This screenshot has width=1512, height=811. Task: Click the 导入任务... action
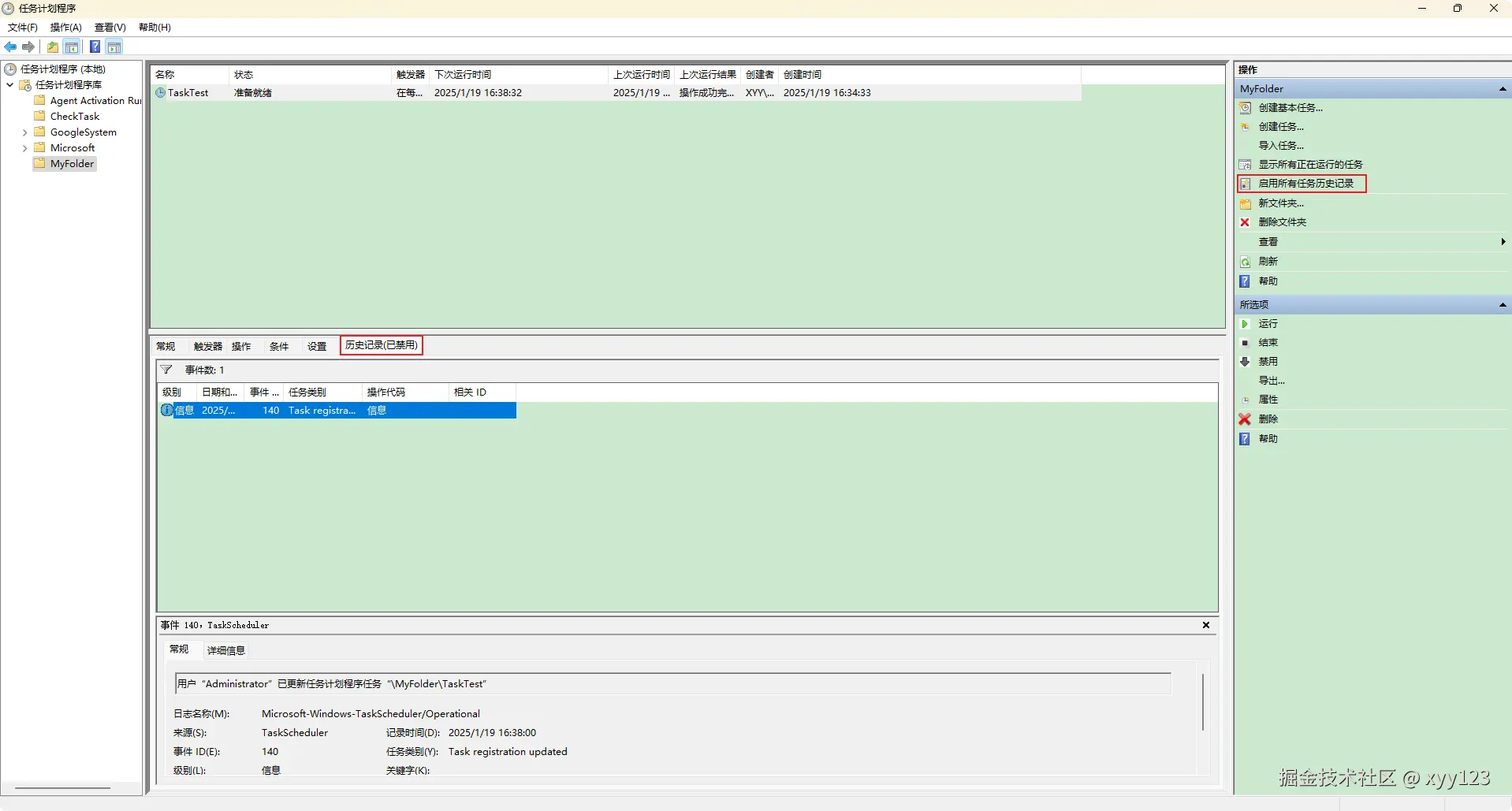point(1281,146)
